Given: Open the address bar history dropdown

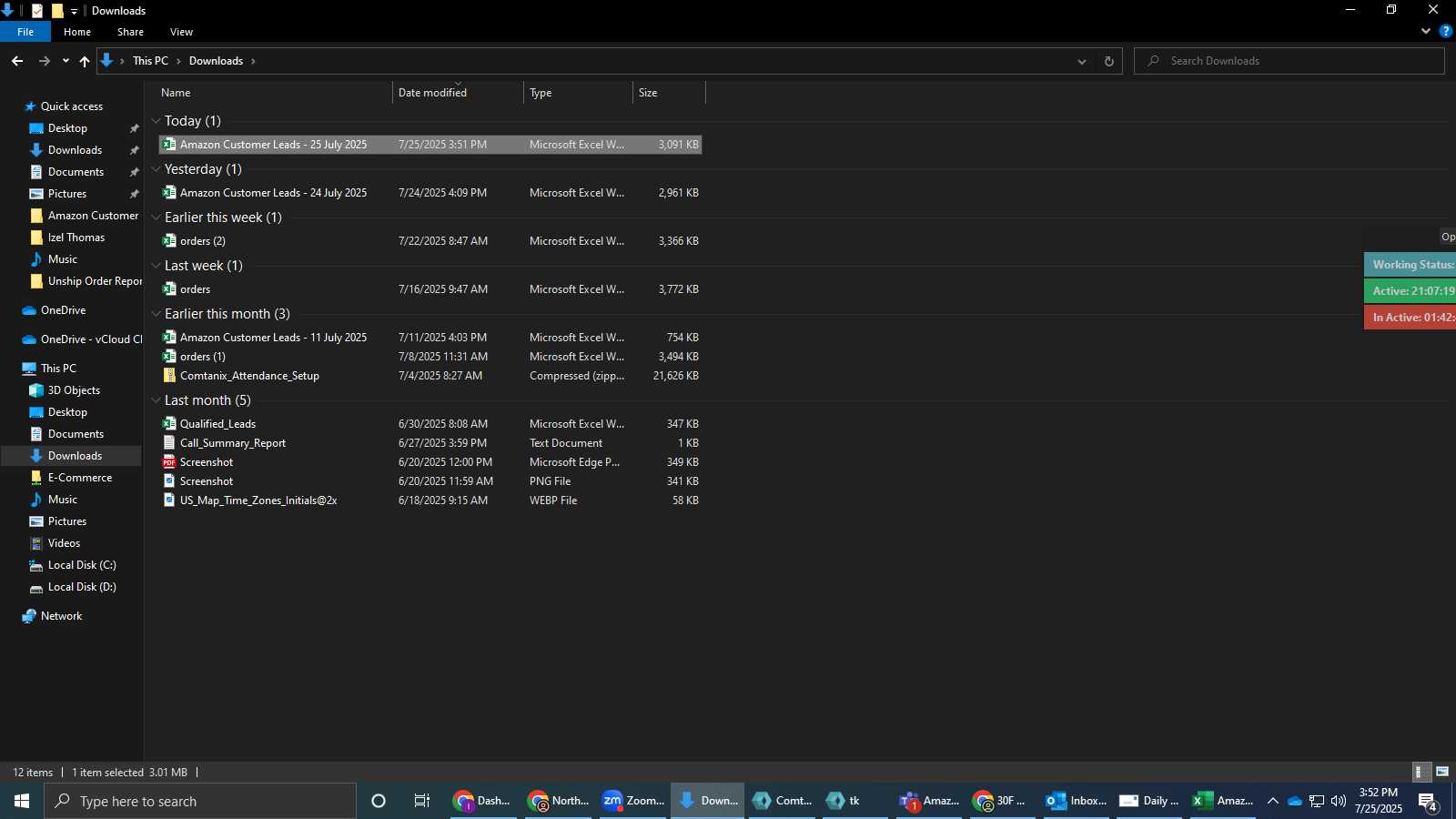Looking at the screenshot, I should point(1082,61).
